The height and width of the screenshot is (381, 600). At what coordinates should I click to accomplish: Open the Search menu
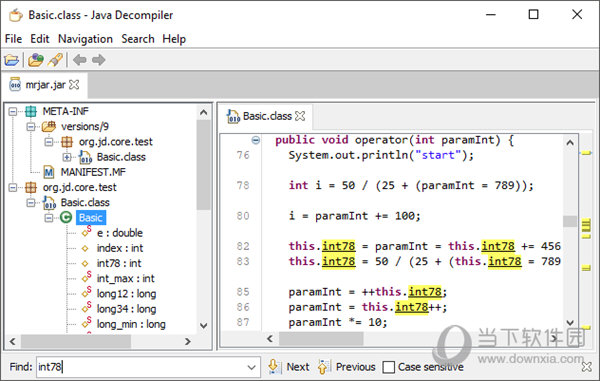pyautogui.click(x=138, y=39)
